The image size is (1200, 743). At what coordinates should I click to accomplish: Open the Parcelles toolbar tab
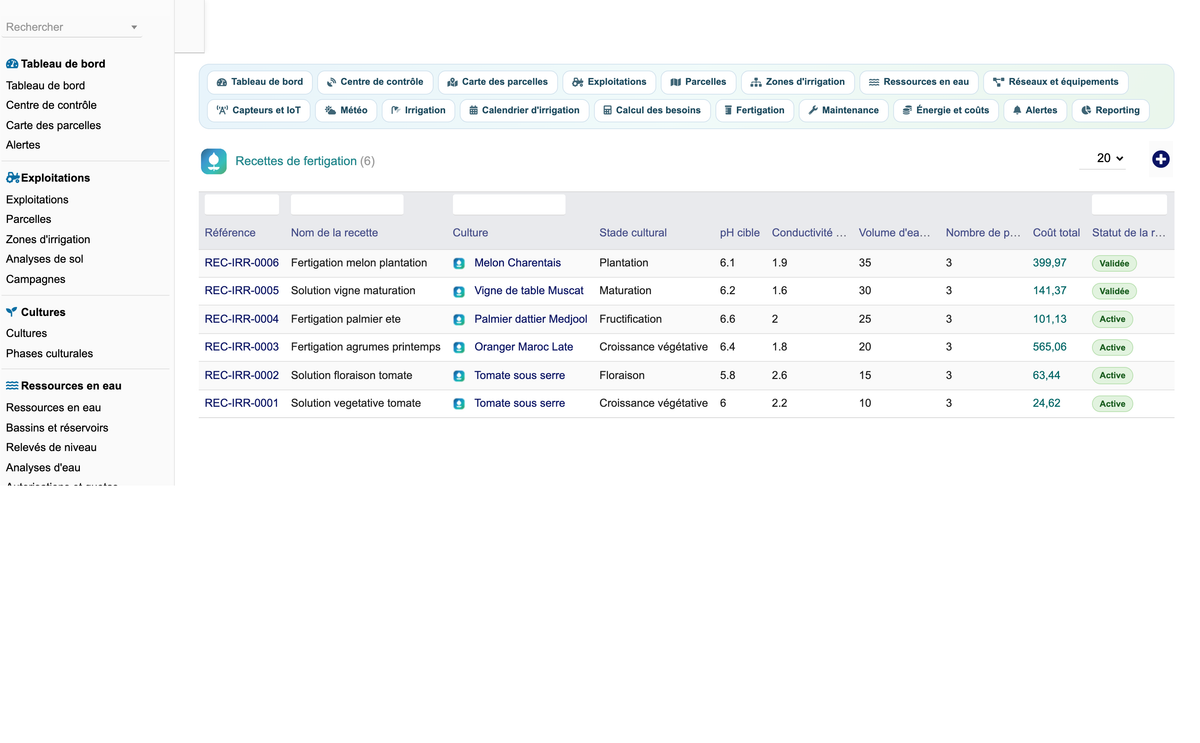click(x=699, y=82)
